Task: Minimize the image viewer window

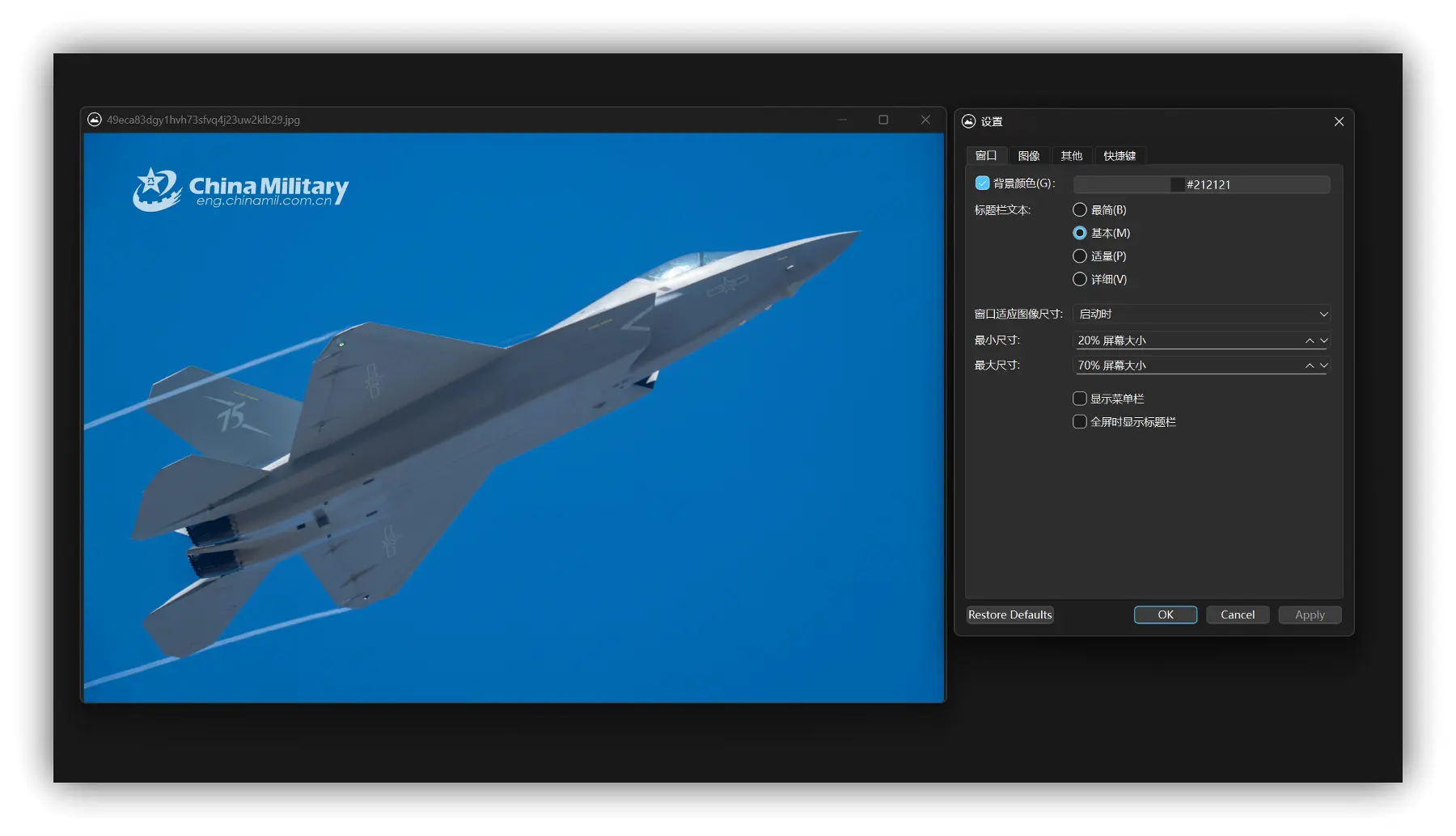Action: point(842,120)
